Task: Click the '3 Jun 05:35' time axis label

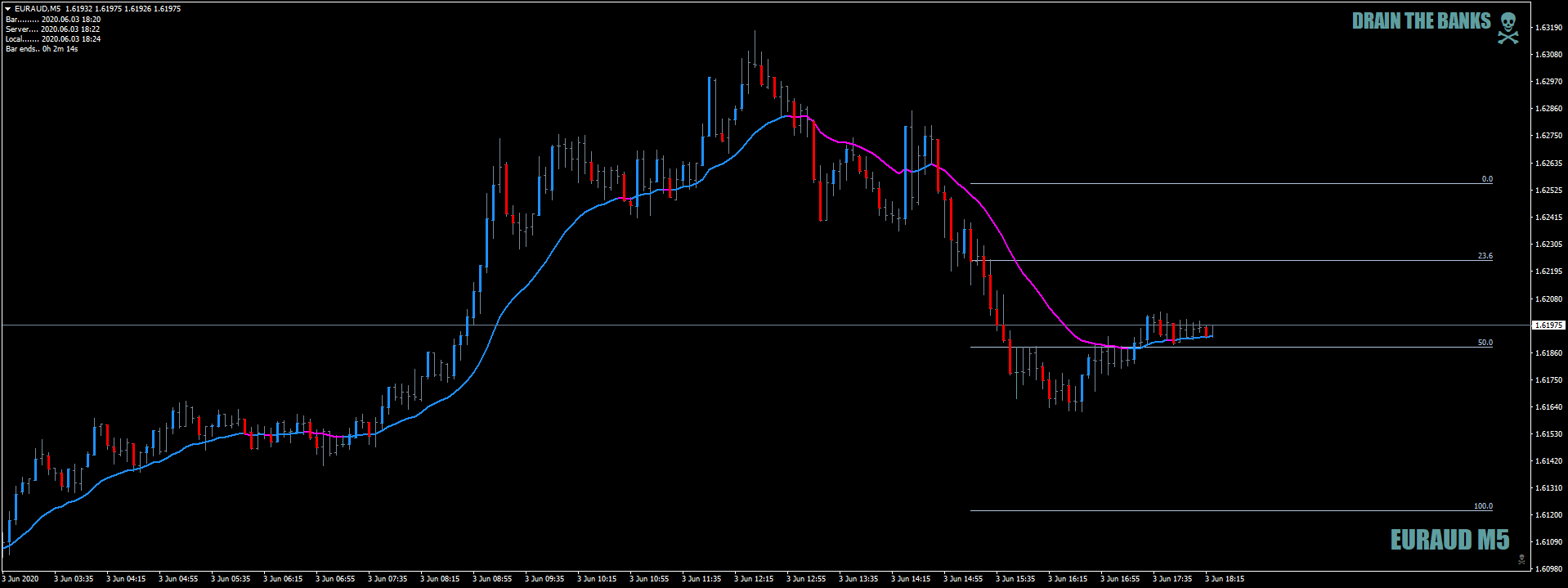Action: (x=231, y=579)
